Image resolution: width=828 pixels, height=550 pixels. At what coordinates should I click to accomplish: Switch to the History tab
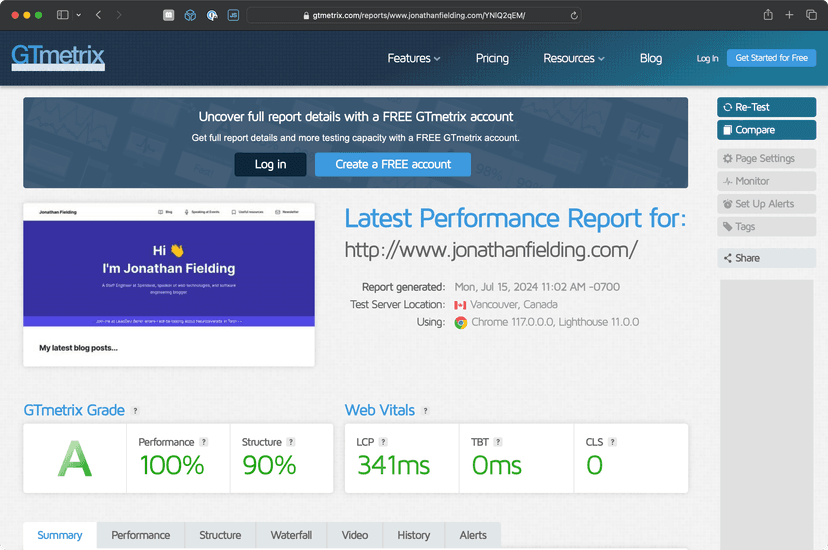pyautogui.click(x=413, y=535)
